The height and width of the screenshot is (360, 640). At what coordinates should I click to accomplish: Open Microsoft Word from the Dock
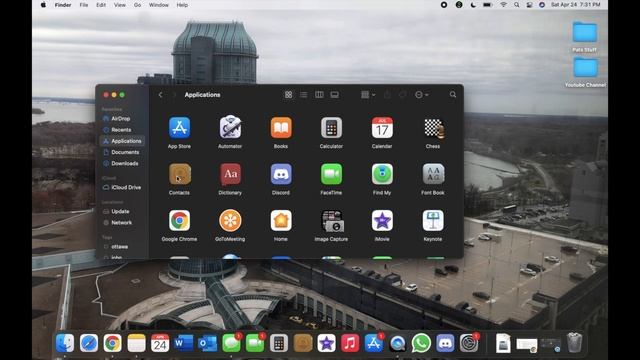click(184, 343)
